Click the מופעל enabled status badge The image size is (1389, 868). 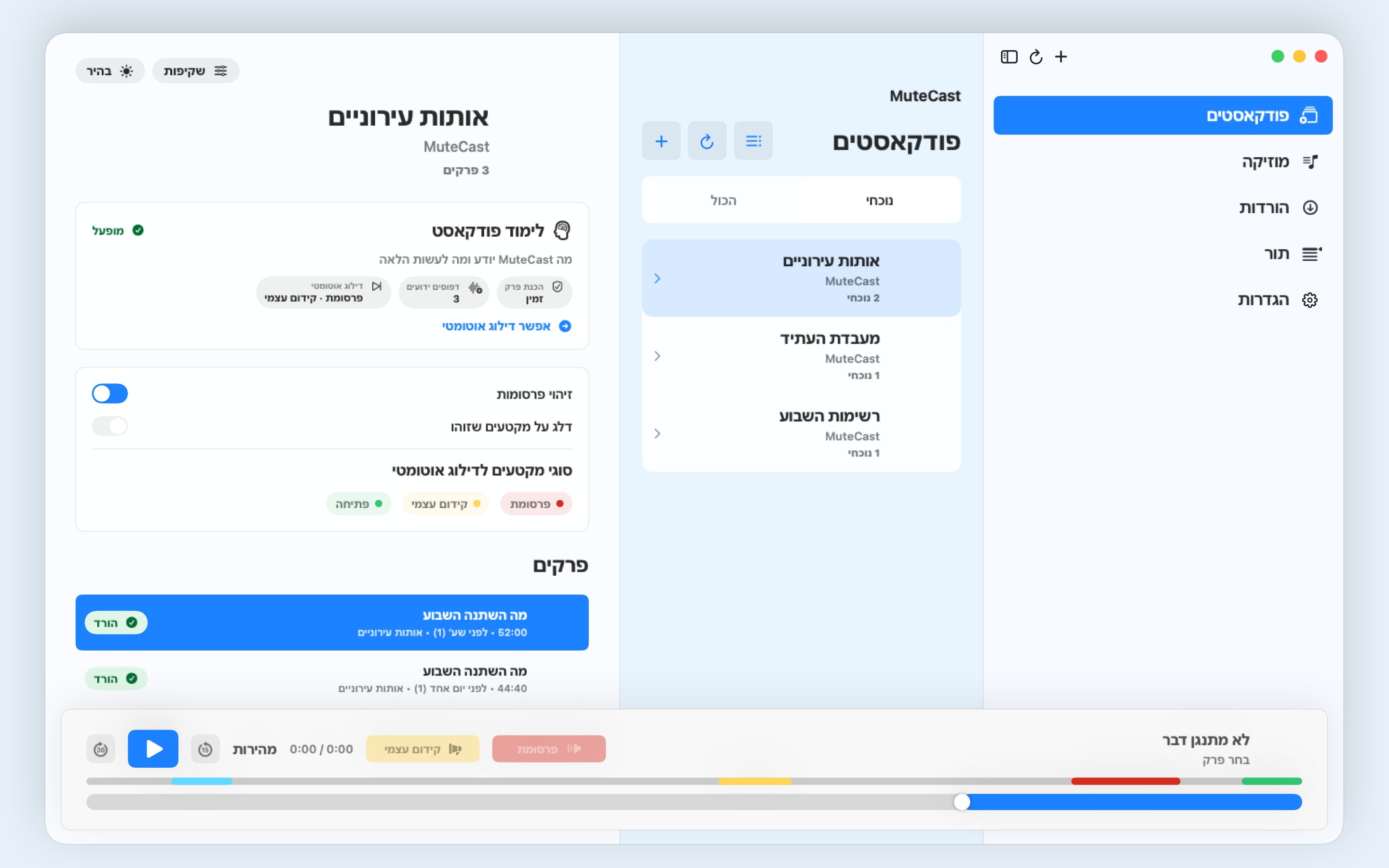pos(118,230)
